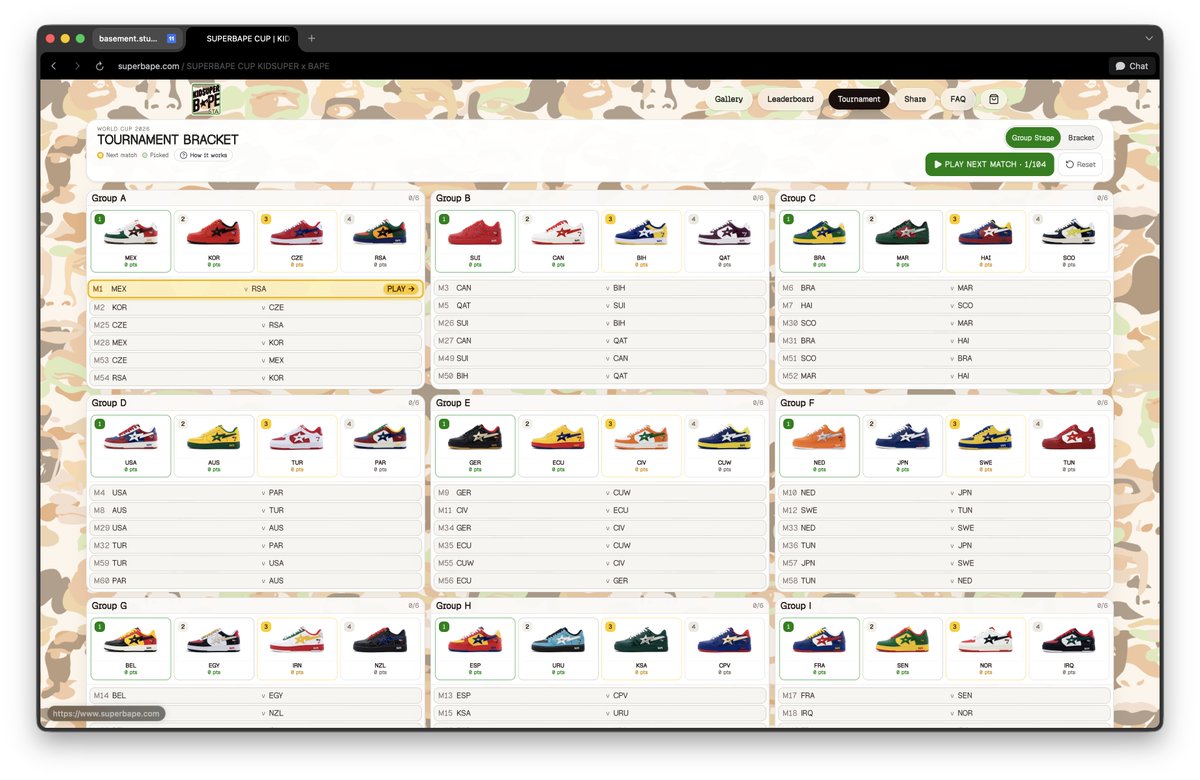Image resolution: width=1200 pixels, height=780 pixels.
Task: Select the MAR green sneaker card
Action: [902, 241]
